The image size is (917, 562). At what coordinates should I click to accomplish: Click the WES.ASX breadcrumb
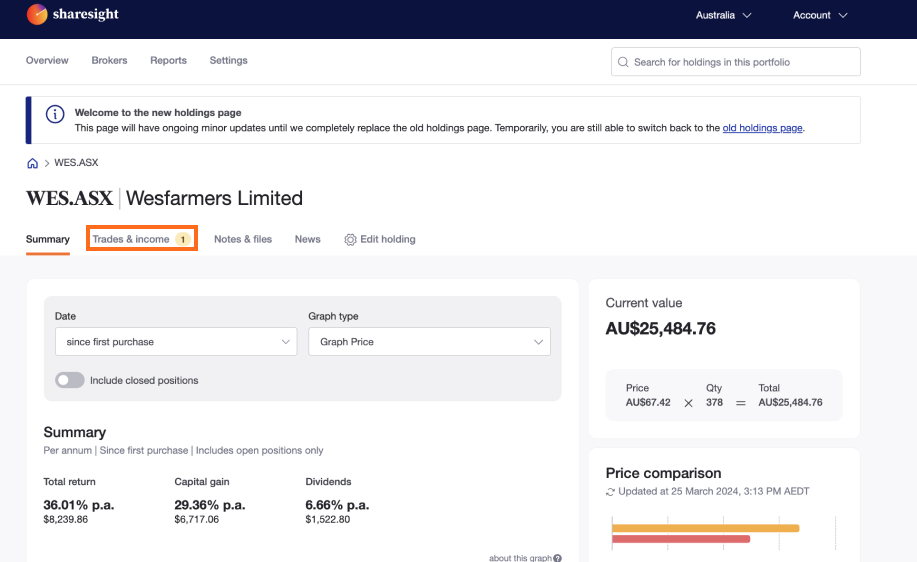76,163
